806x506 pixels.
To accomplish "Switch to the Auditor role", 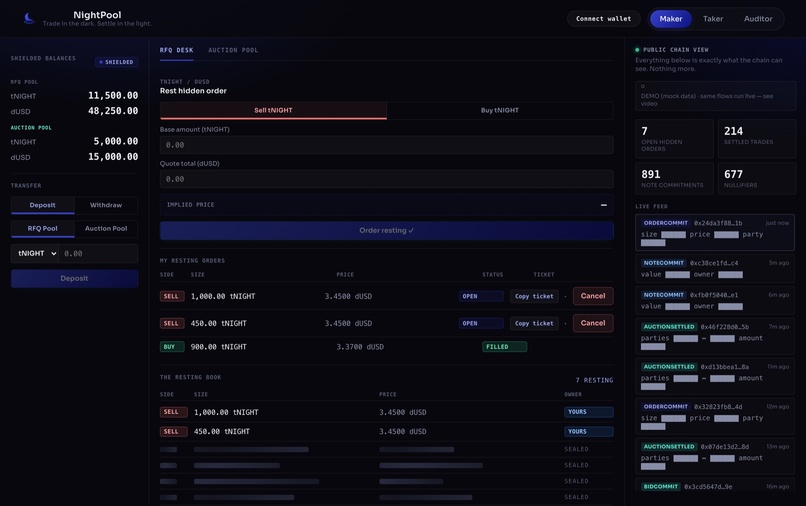I will 758,19.
